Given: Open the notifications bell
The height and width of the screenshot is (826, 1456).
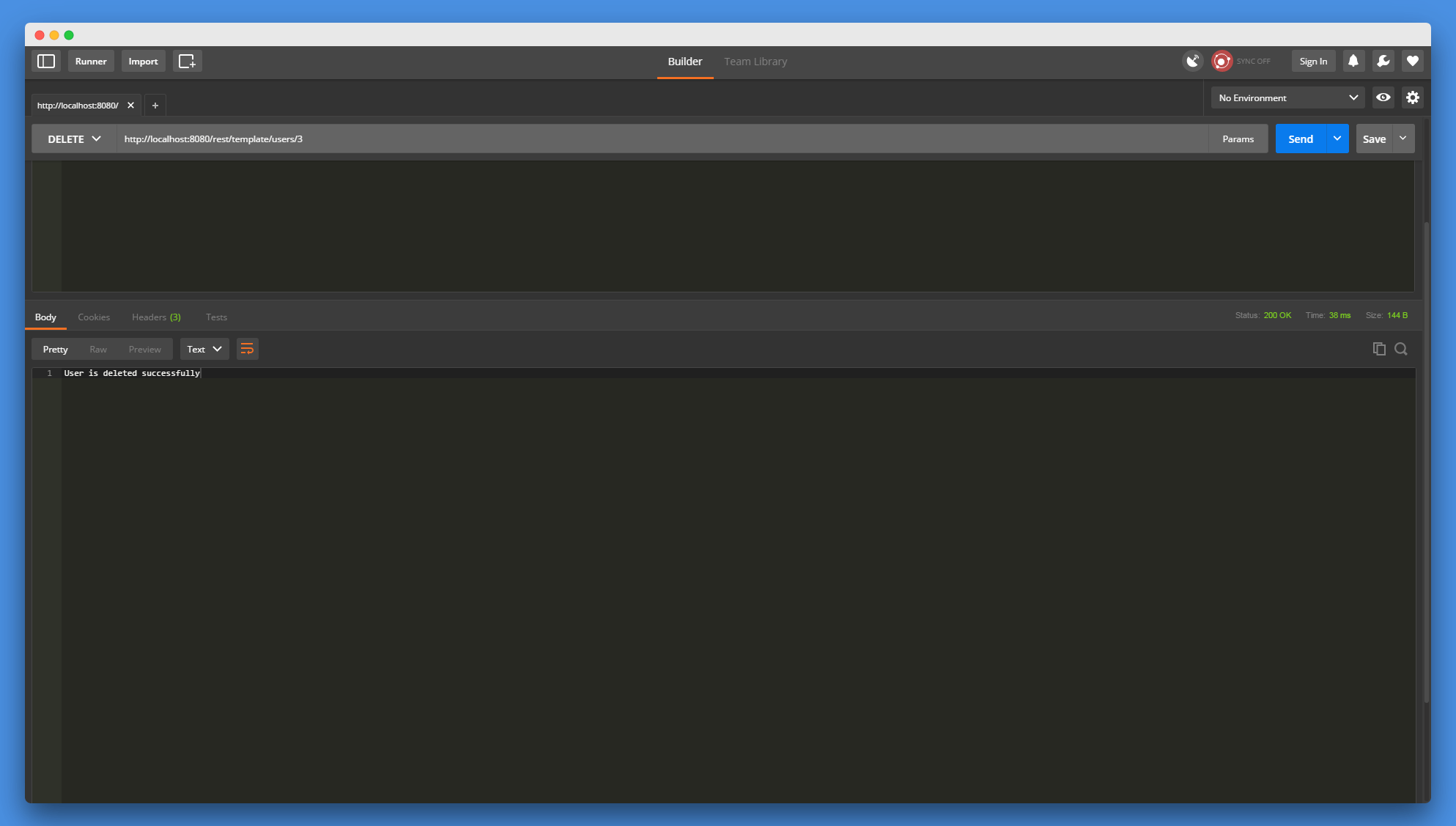Looking at the screenshot, I should pos(1353,62).
